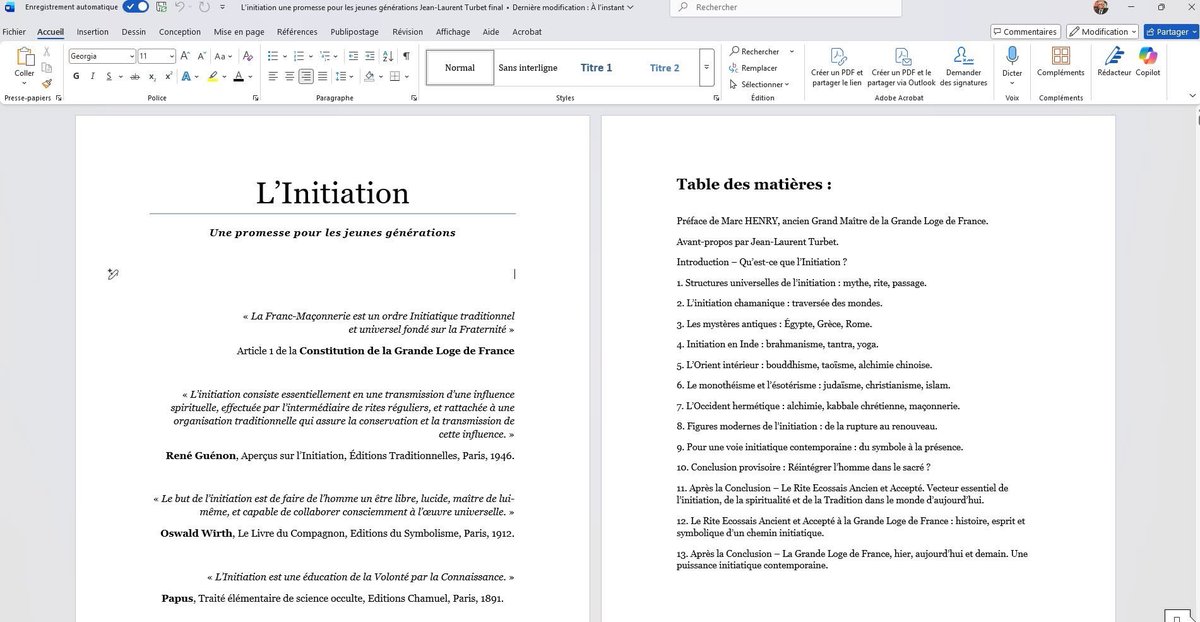Open the Acrobat tab
Viewport: 1200px width, 622px height.
(527, 32)
